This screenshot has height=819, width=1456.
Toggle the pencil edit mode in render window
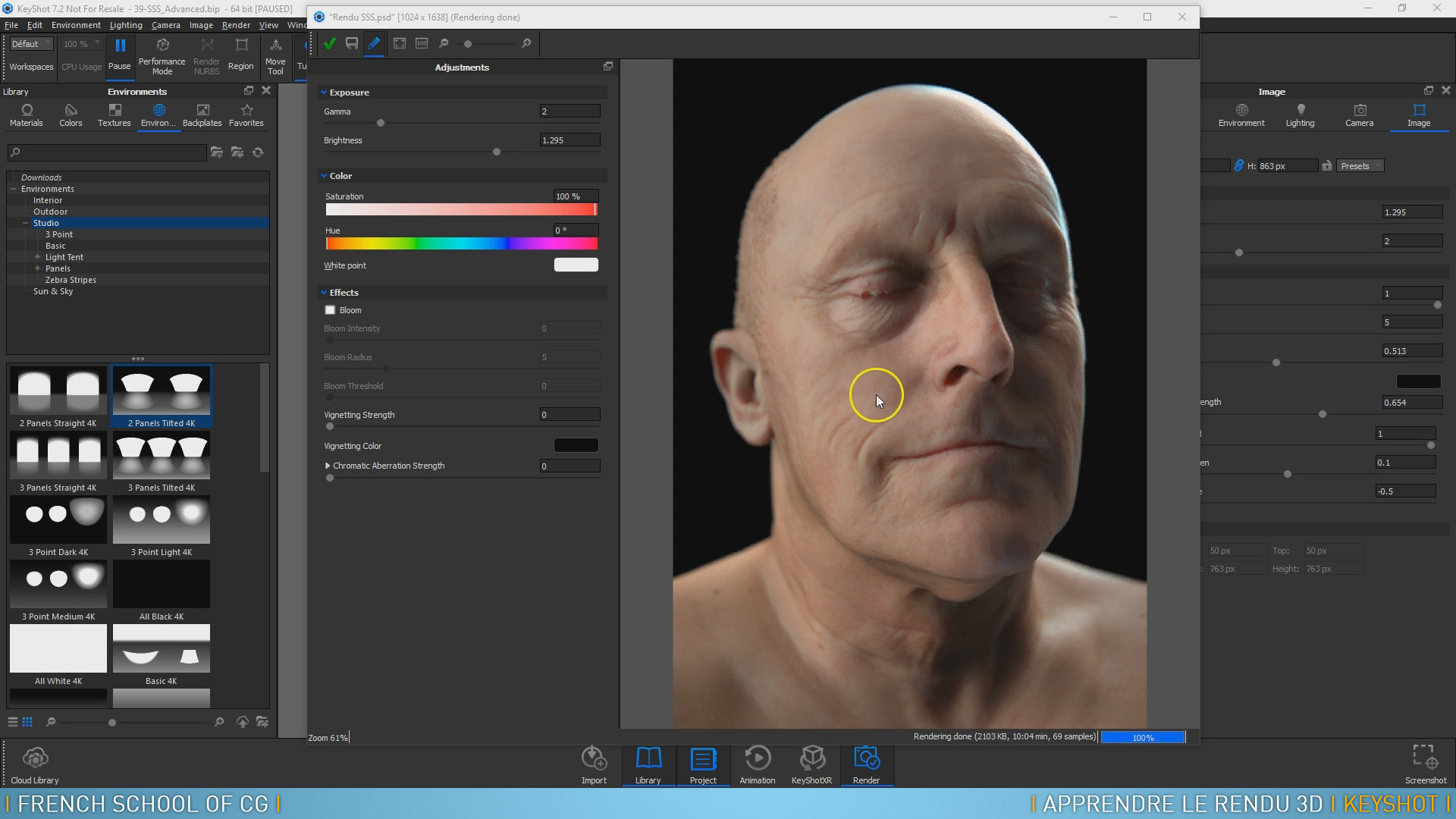point(374,43)
